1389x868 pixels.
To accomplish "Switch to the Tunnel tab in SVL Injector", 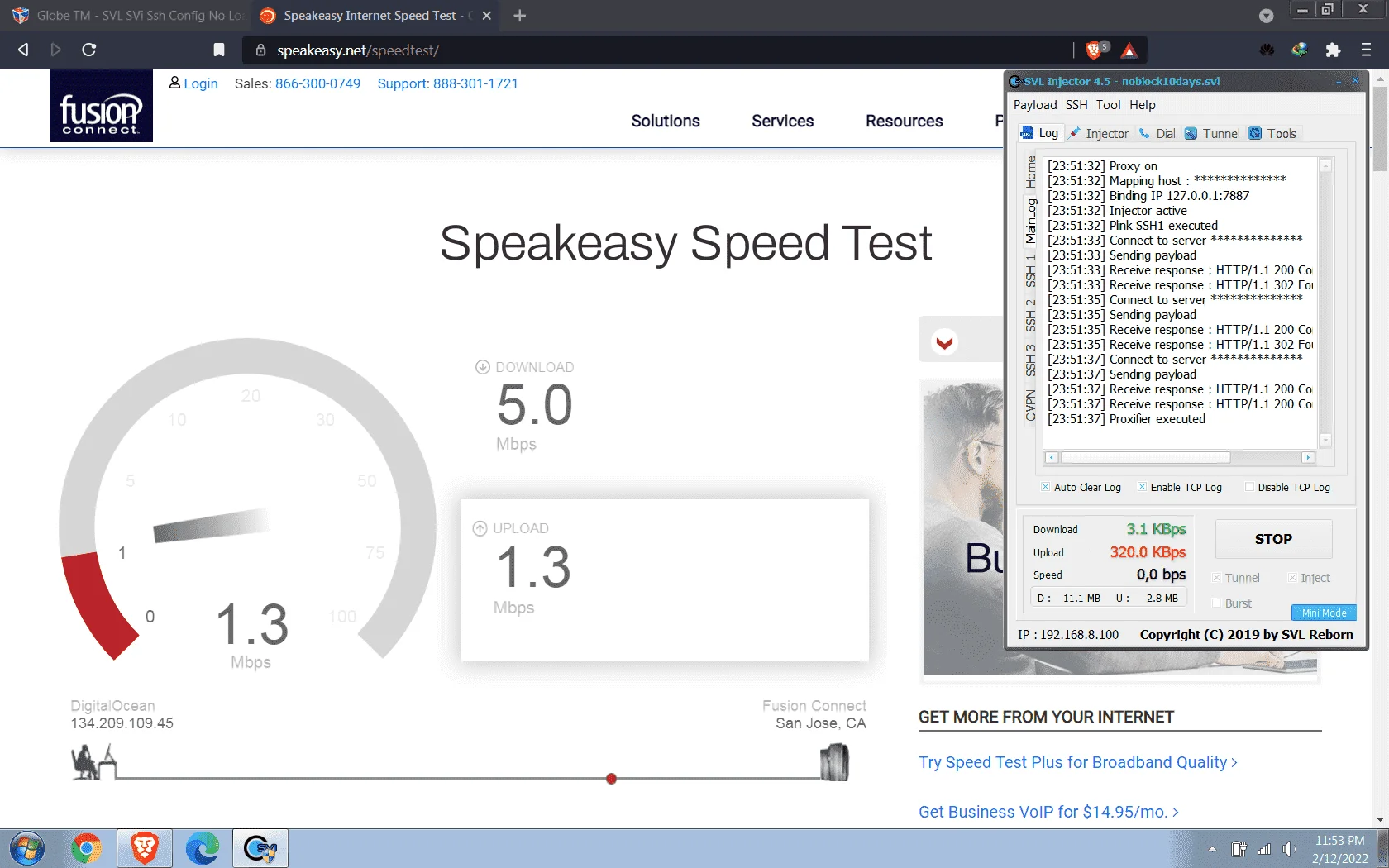I will coord(1211,134).
